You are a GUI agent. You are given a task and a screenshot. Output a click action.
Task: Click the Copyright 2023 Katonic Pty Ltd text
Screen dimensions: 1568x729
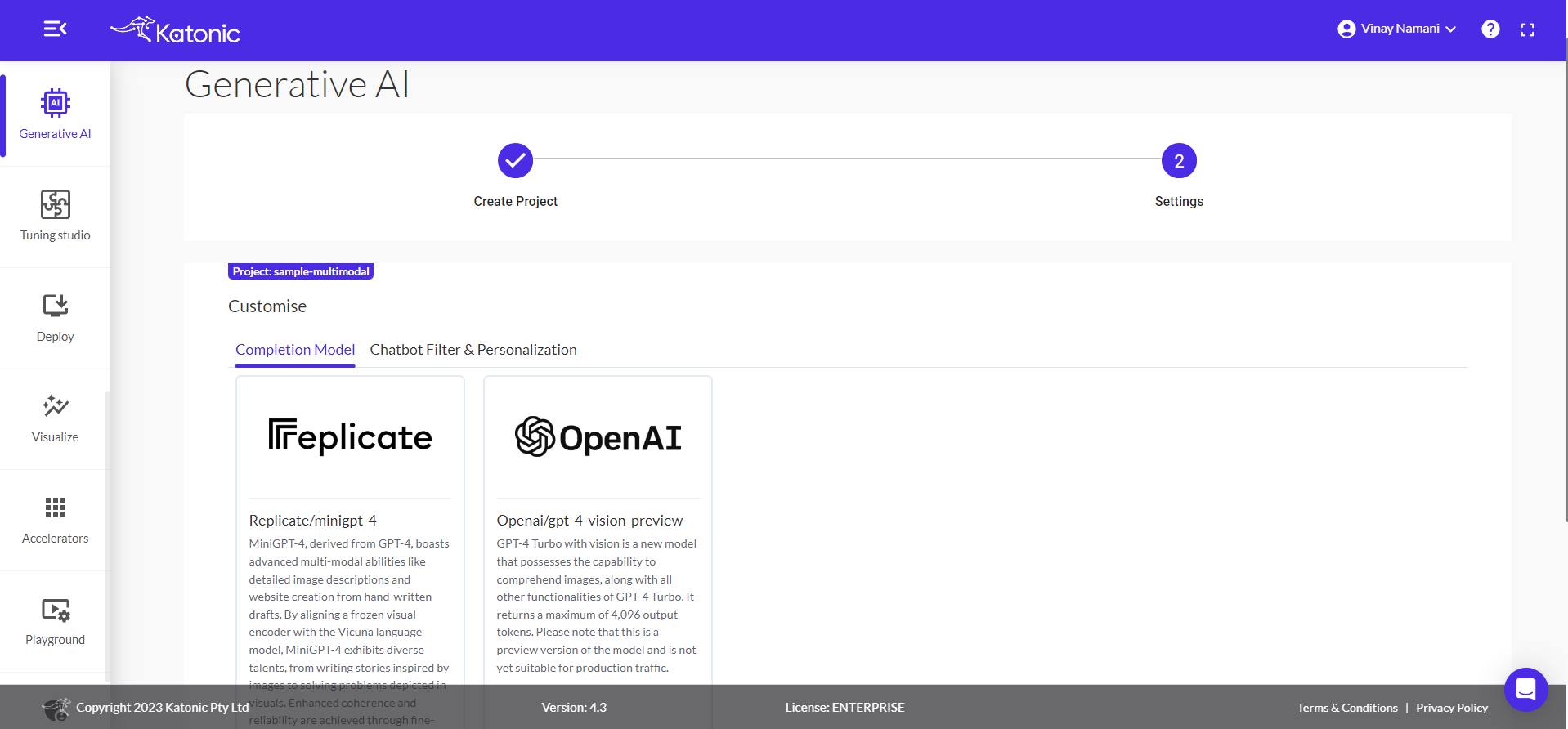click(163, 708)
